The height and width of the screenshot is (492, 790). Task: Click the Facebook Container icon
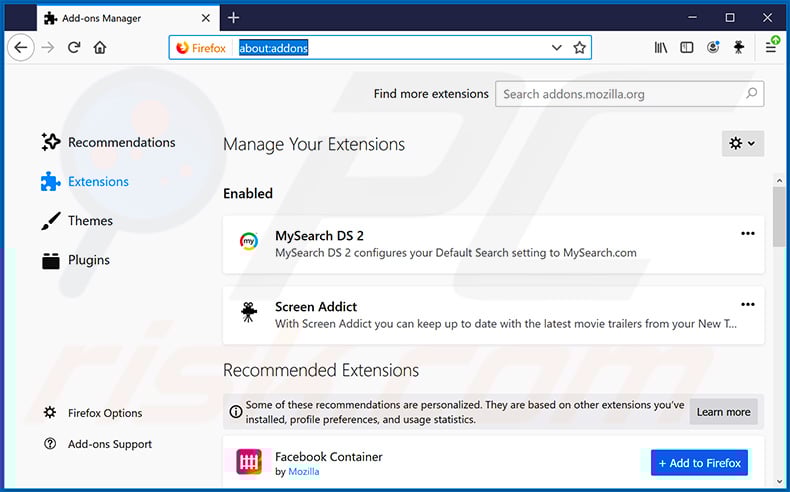pyautogui.click(x=249, y=462)
